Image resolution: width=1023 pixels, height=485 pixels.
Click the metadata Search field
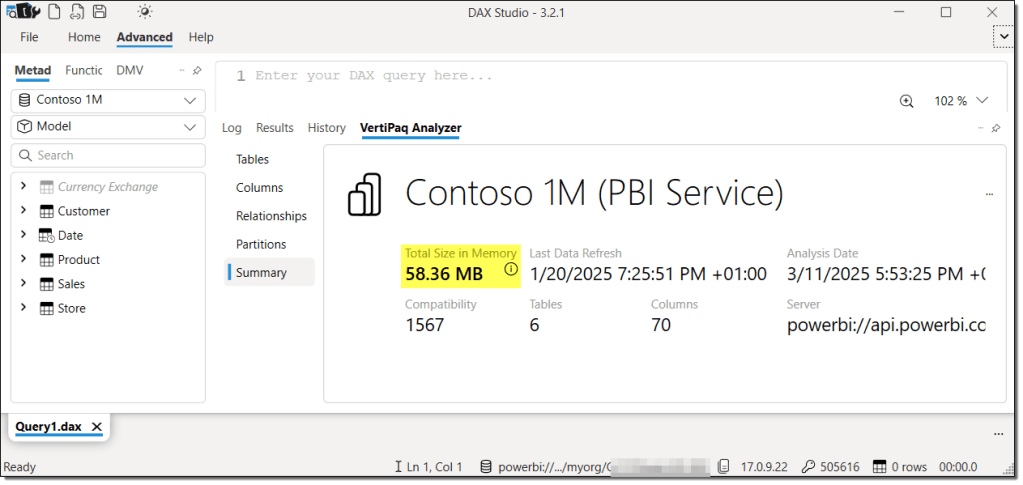coord(108,155)
